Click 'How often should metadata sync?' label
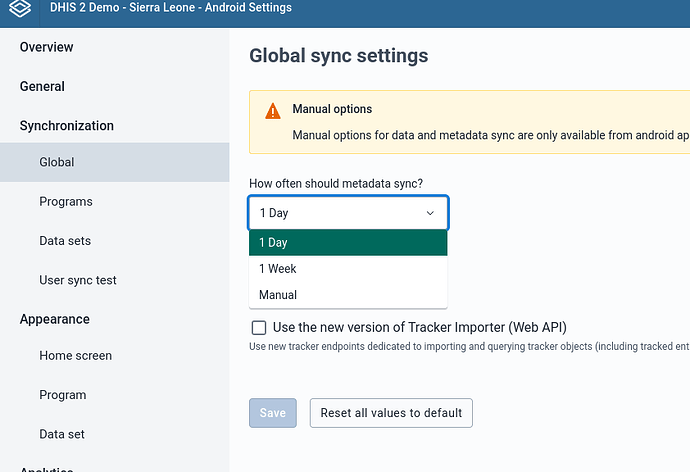Screen dimensions: 690x472 (336, 183)
